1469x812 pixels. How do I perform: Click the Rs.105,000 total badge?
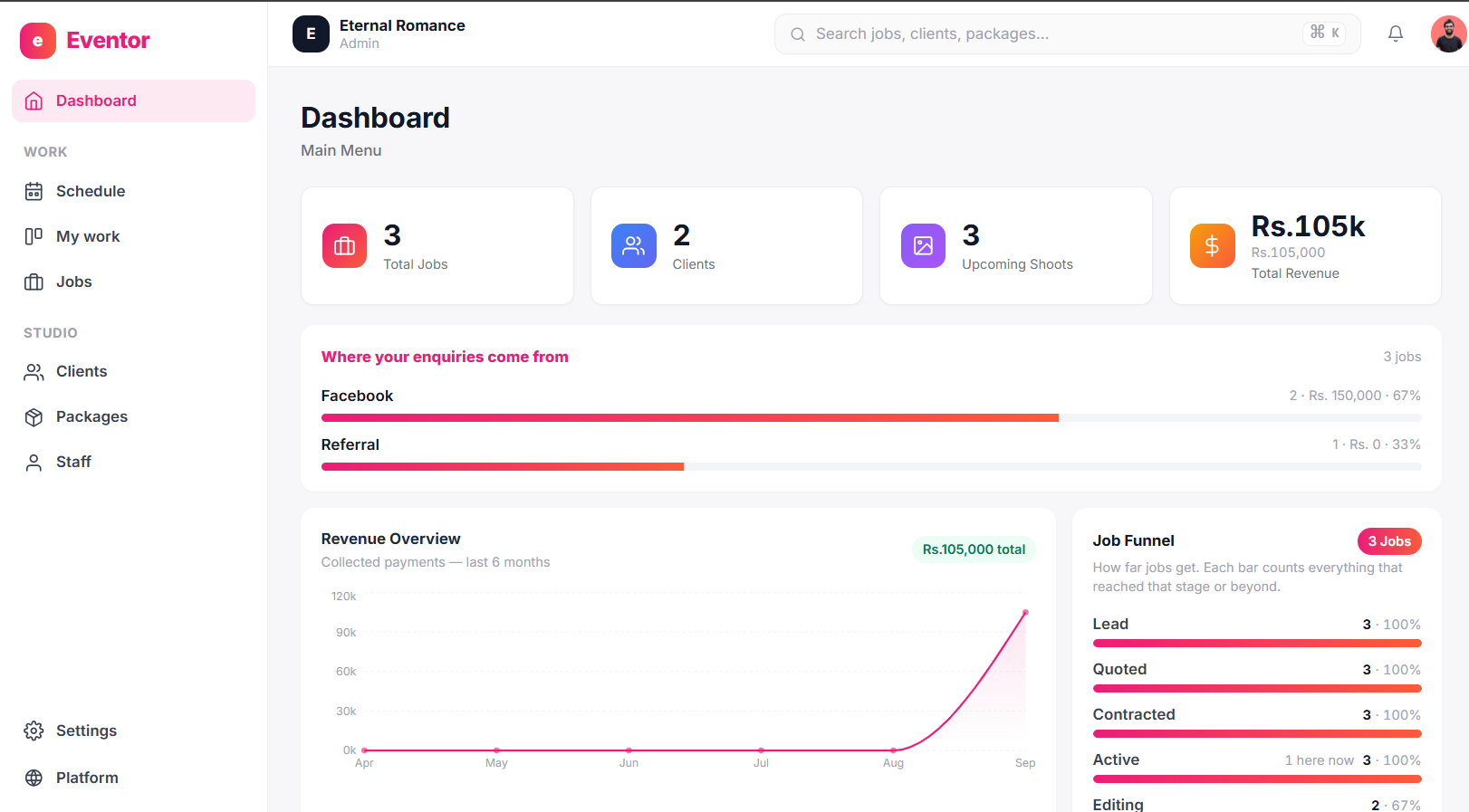pos(974,549)
